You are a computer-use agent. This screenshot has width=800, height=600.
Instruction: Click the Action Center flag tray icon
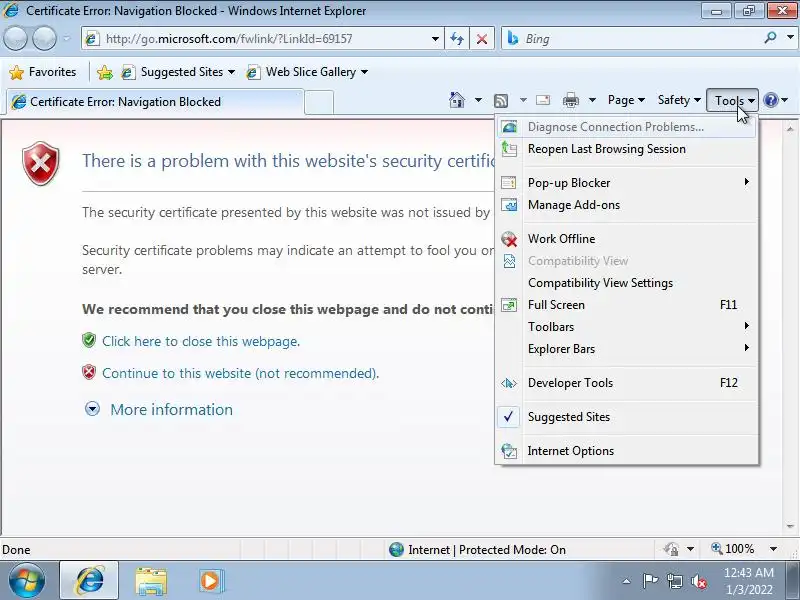[650, 581]
